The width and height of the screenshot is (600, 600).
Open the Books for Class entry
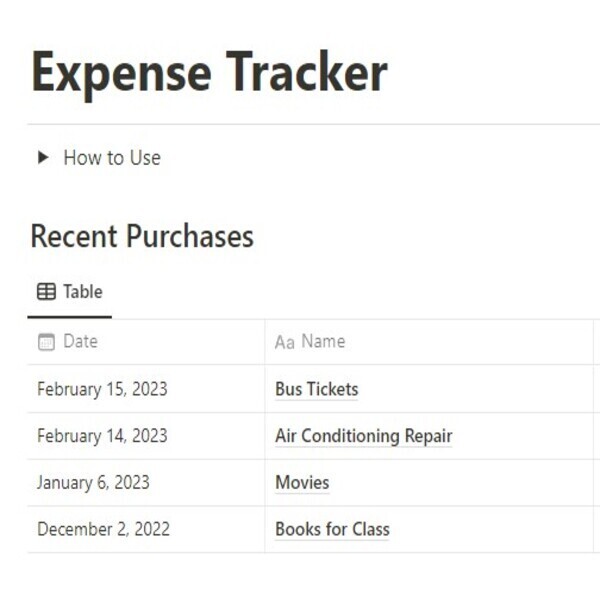(332, 529)
